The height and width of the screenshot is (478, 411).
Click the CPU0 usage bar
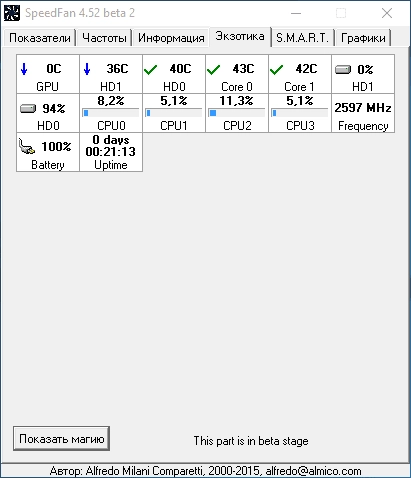click(x=111, y=113)
